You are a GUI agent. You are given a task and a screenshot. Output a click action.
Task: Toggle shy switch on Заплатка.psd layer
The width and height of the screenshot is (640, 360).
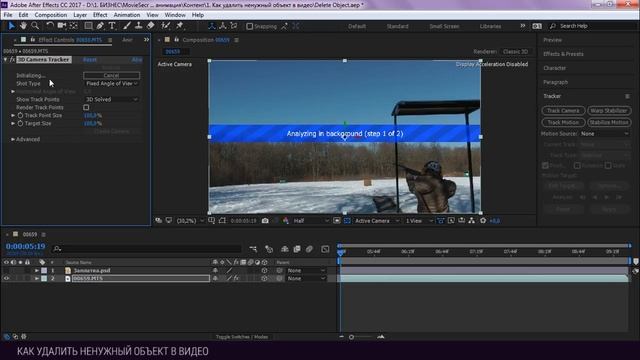coord(215,270)
